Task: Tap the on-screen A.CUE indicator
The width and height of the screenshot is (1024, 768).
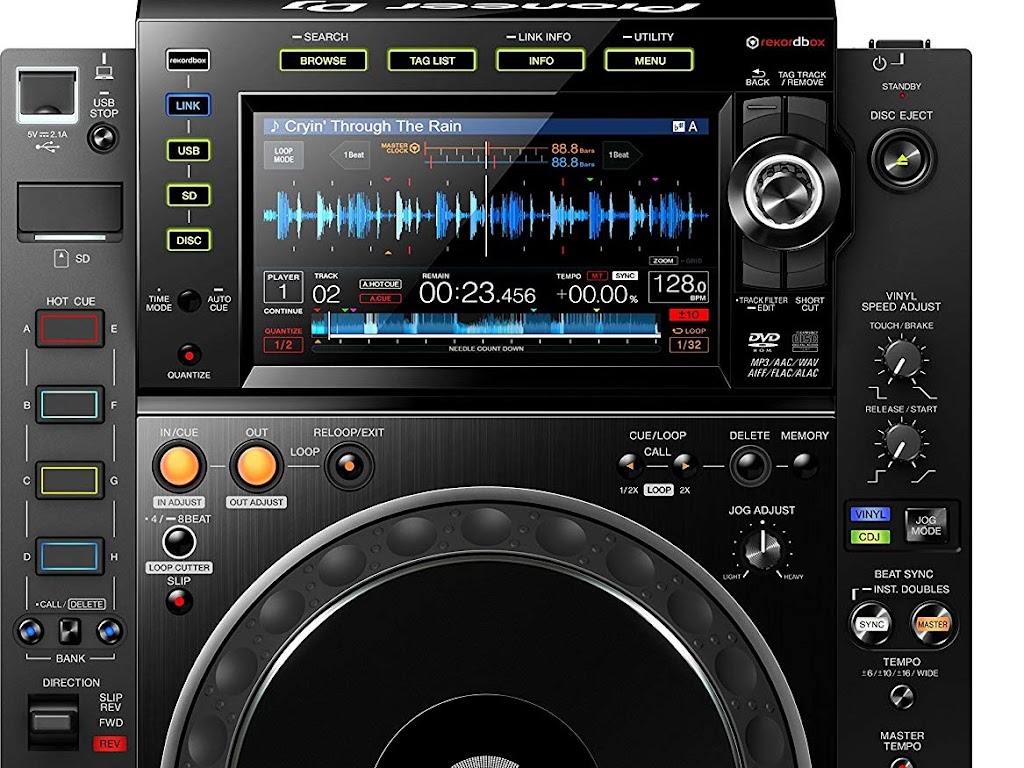Action: click(381, 298)
